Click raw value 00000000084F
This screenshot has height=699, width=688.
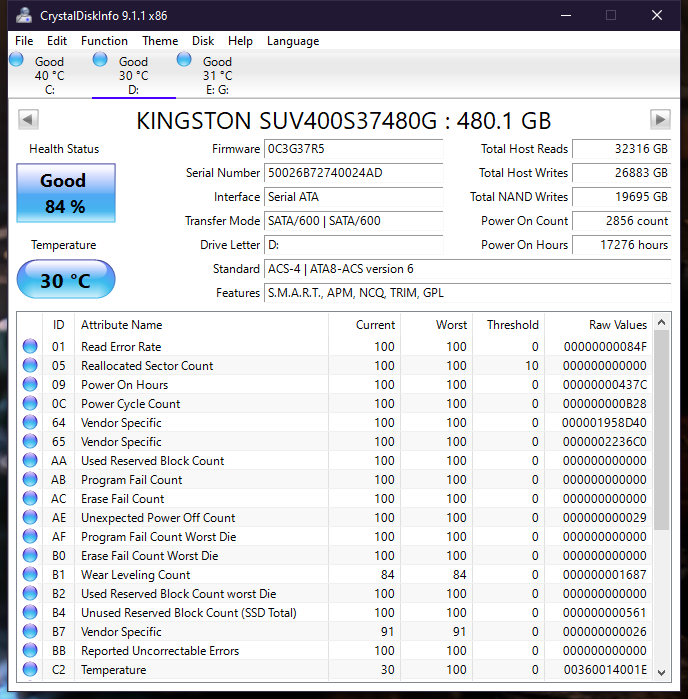(605, 346)
